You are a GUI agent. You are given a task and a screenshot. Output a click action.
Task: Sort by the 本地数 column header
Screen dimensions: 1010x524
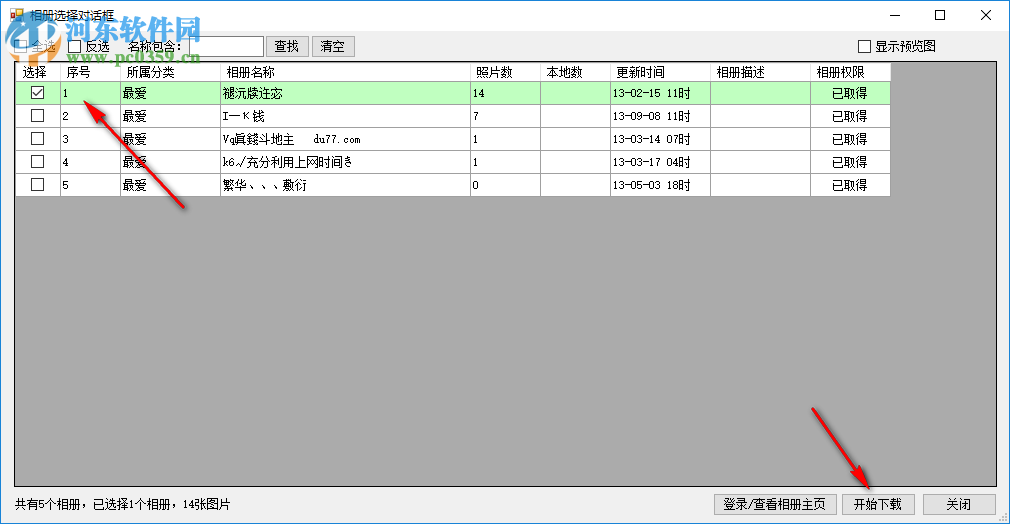[575, 72]
